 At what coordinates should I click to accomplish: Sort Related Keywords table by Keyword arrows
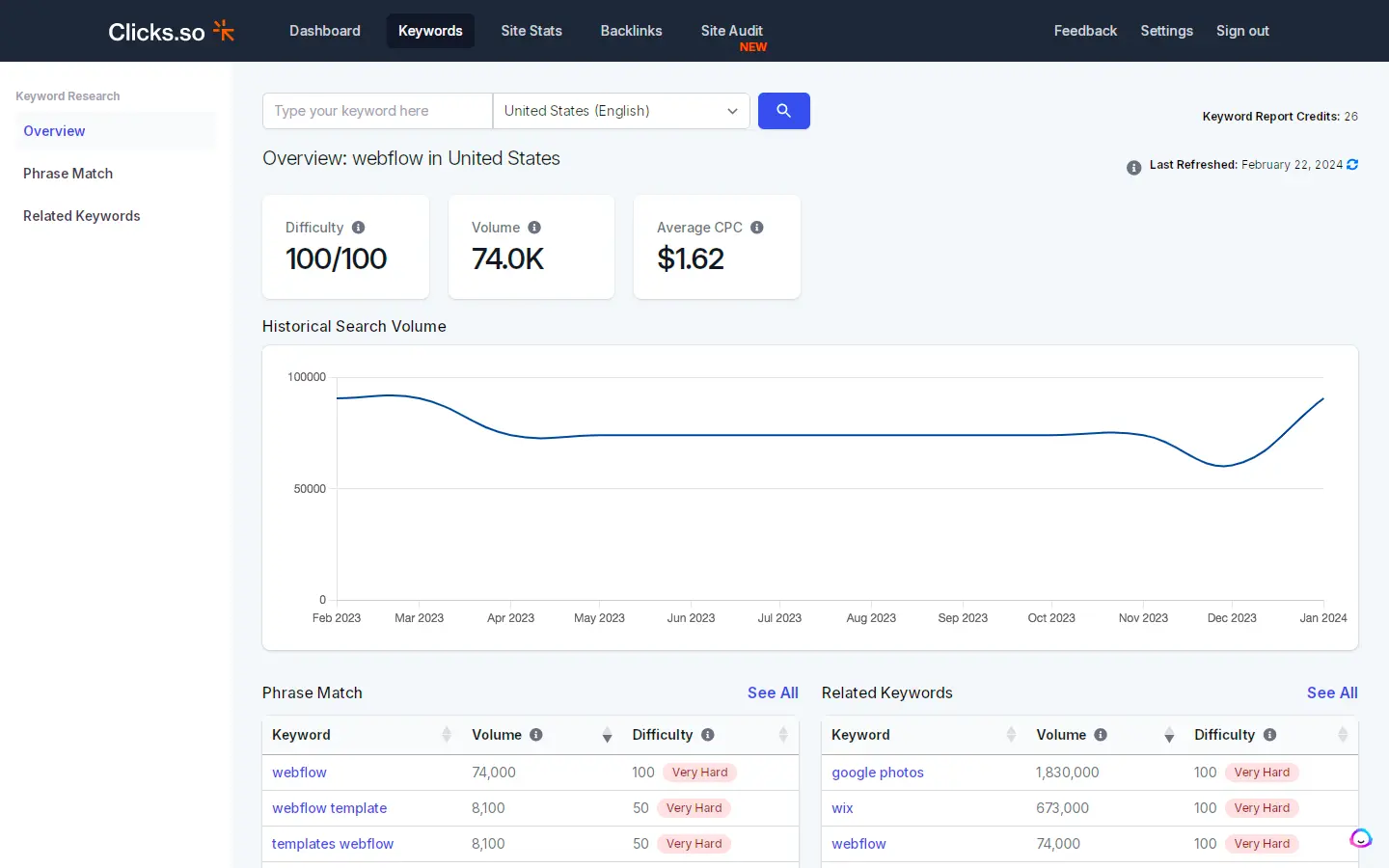pyautogui.click(x=1011, y=735)
